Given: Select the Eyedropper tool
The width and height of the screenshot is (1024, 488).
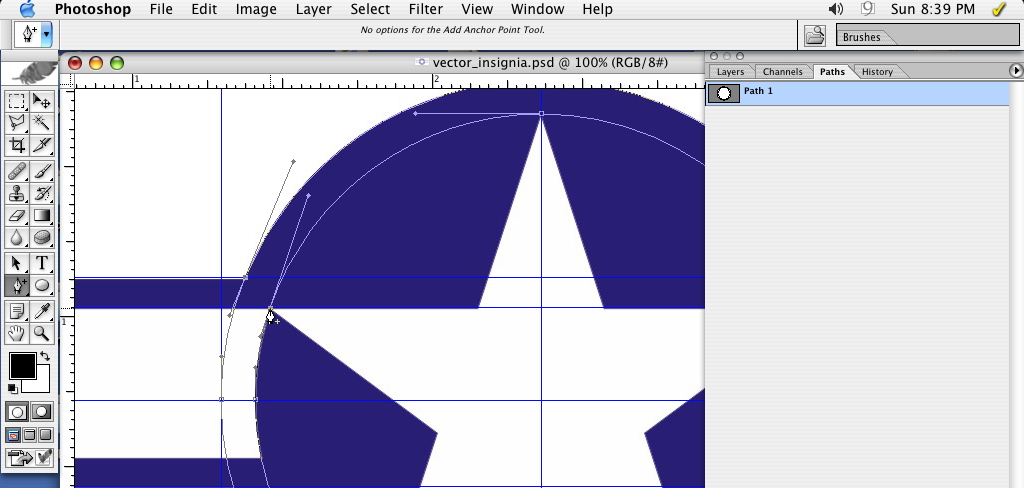Looking at the screenshot, I should coord(42,312).
